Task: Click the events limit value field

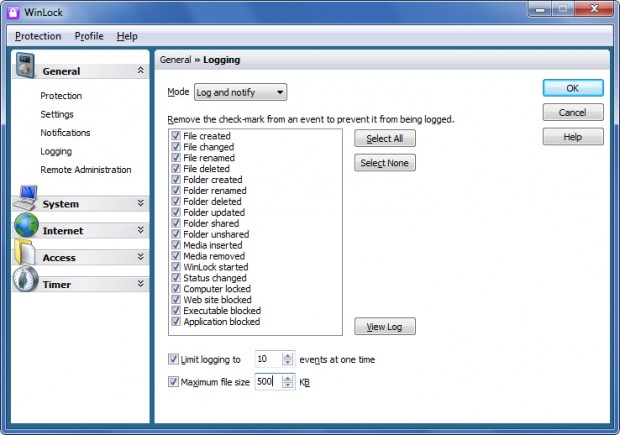Action: 268,359
